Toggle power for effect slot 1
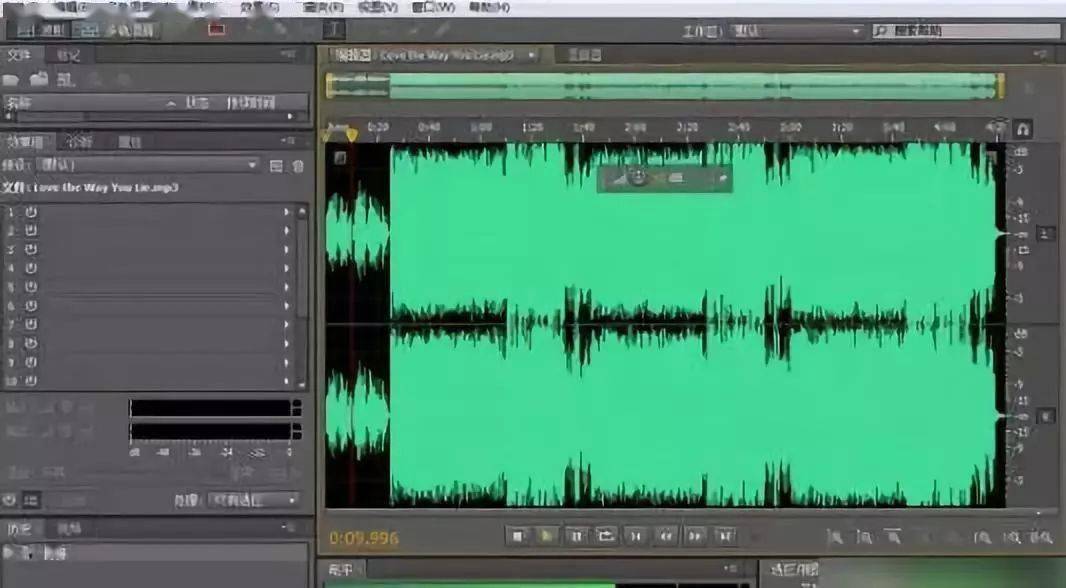The height and width of the screenshot is (588, 1066). point(31,212)
